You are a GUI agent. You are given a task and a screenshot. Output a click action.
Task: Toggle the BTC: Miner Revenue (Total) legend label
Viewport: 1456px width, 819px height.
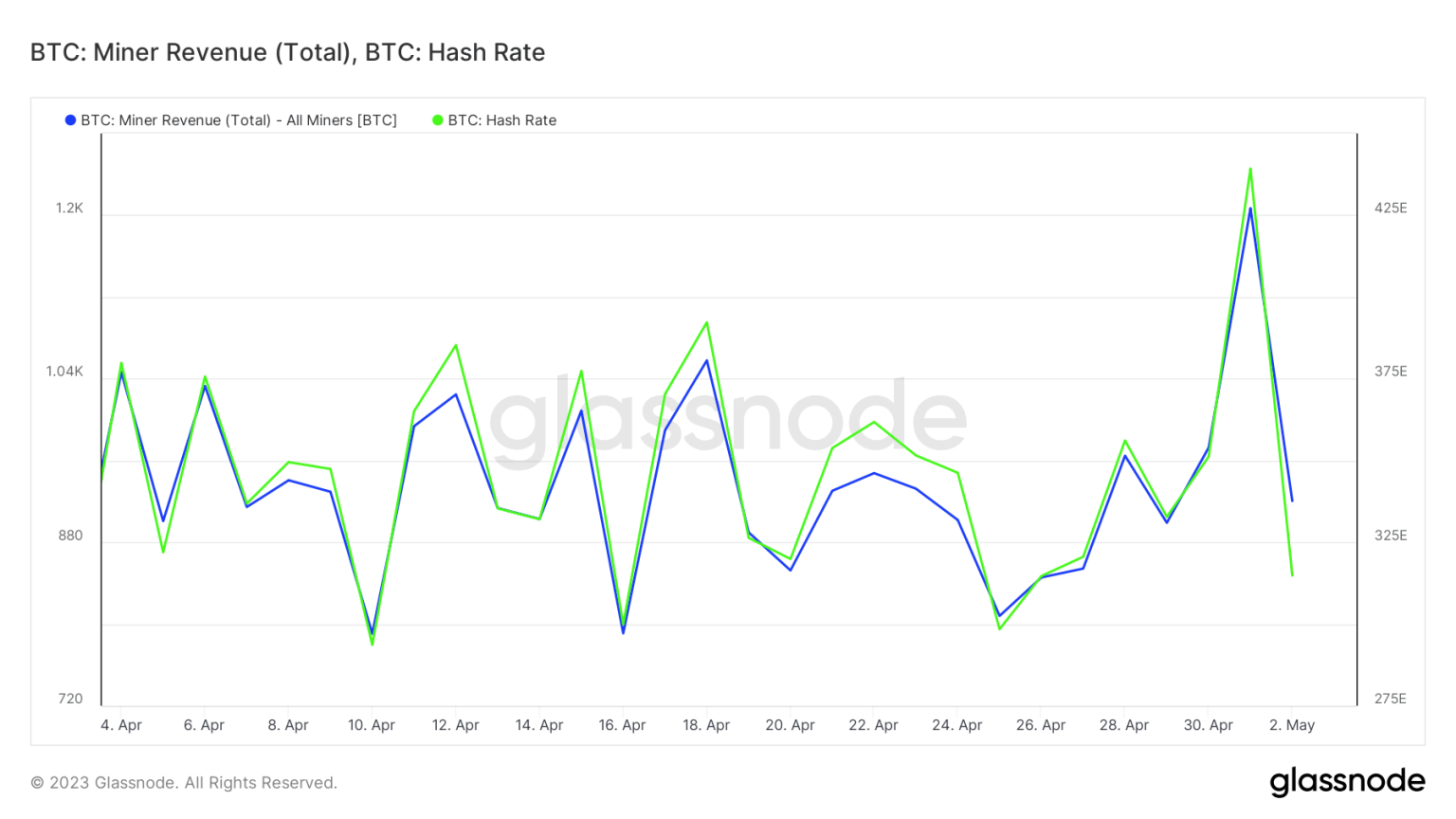pos(238,120)
